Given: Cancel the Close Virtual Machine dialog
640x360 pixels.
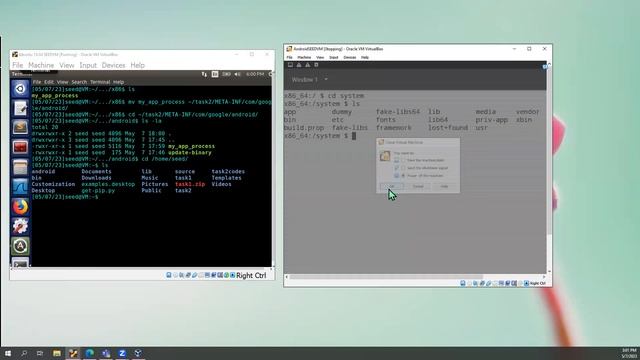Looking at the screenshot, I should tap(418, 186).
